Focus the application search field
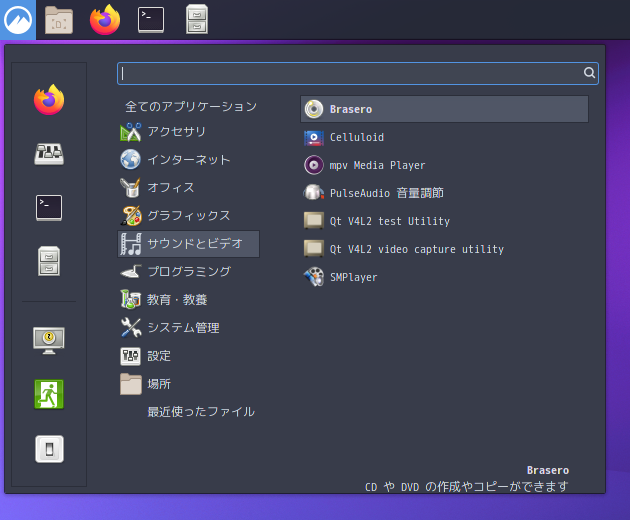Viewport: 630px width, 520px height. tap(358, 73)
